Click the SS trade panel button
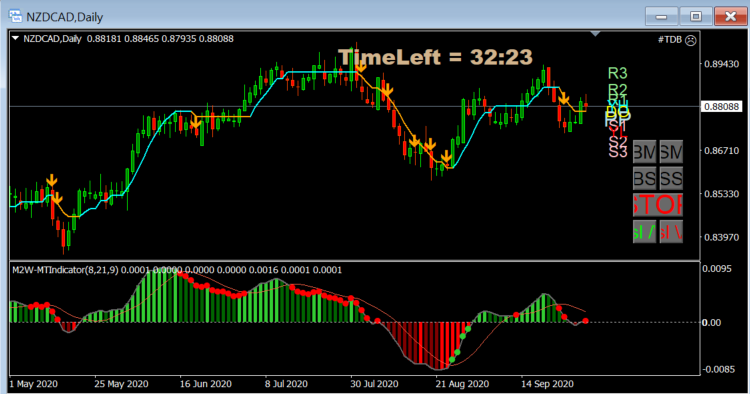 (x=671, y=178)
